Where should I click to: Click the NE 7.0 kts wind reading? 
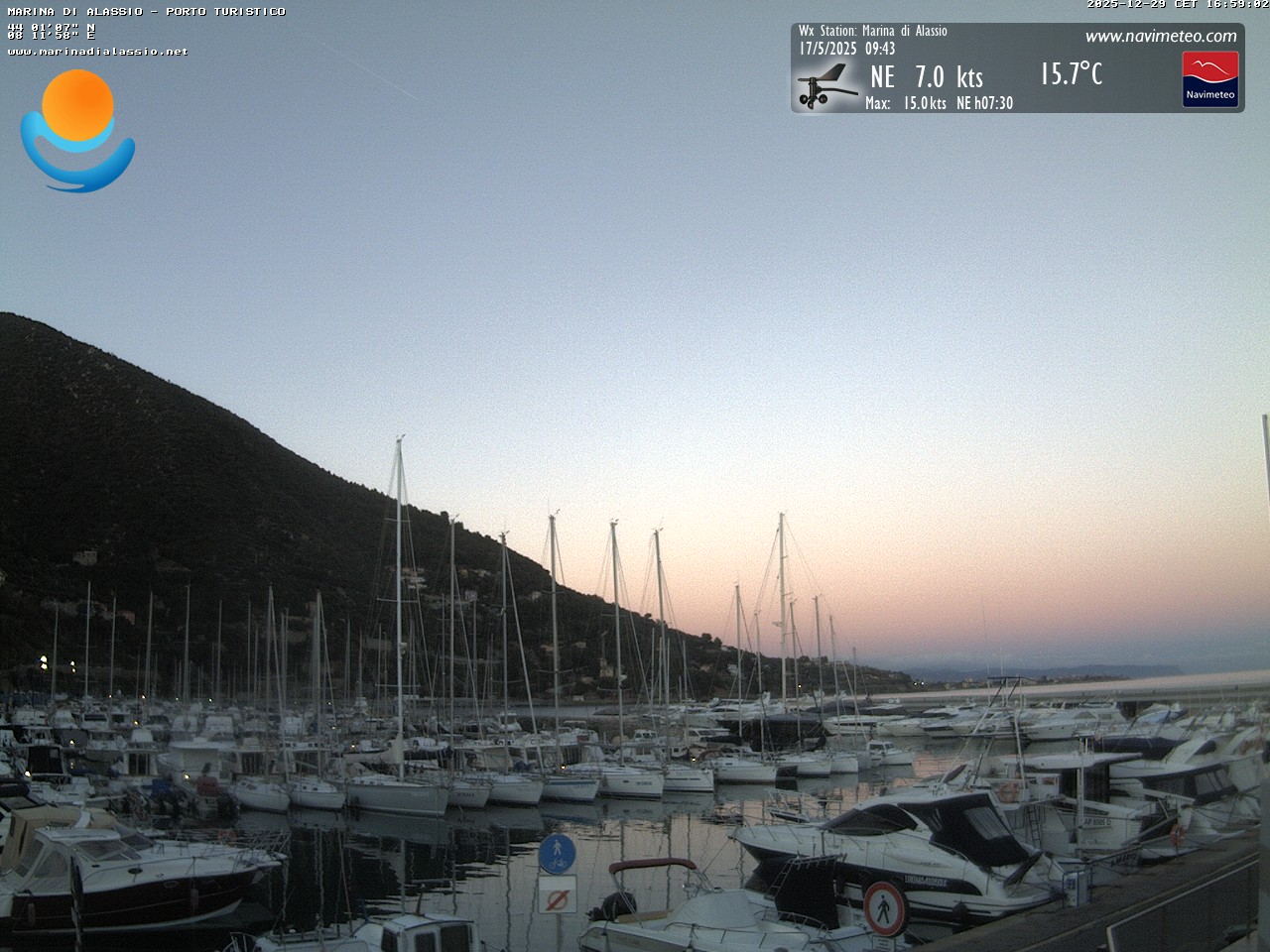point(926,76)
